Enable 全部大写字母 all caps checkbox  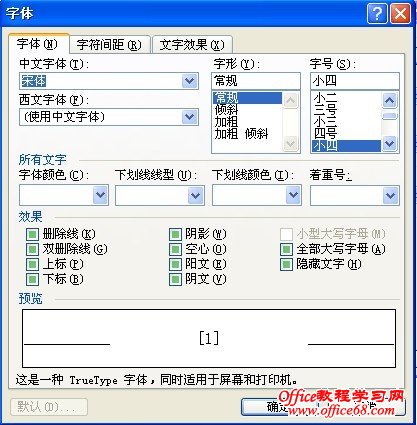tap(286, 249)
